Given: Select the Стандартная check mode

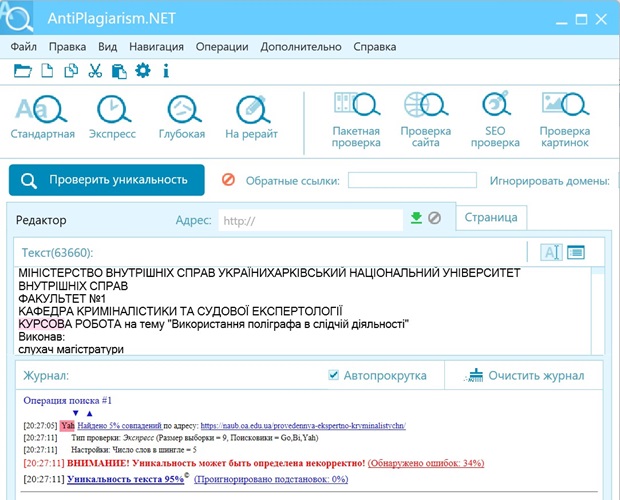Looking at the screenshot, I should coord(42,117).
